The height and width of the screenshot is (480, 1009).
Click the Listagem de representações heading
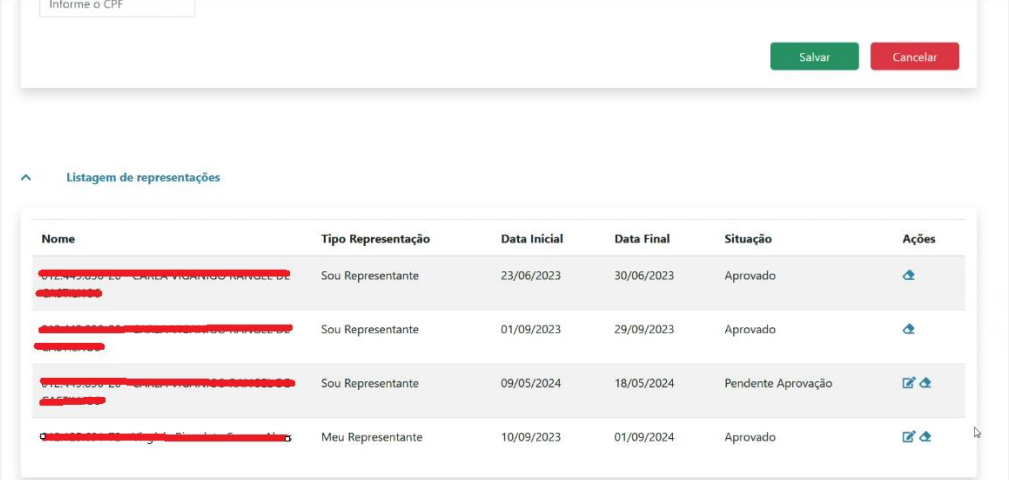[143, 178]
